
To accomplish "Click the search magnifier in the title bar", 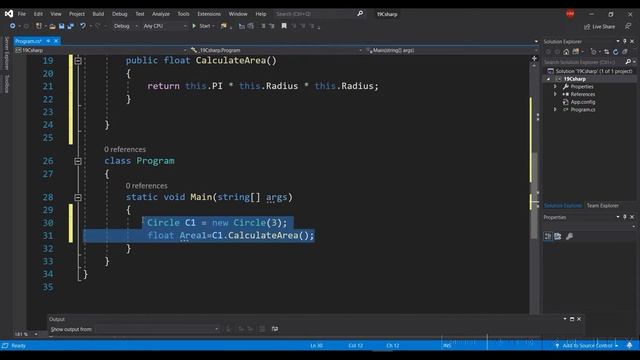I will tap(360, 13).
